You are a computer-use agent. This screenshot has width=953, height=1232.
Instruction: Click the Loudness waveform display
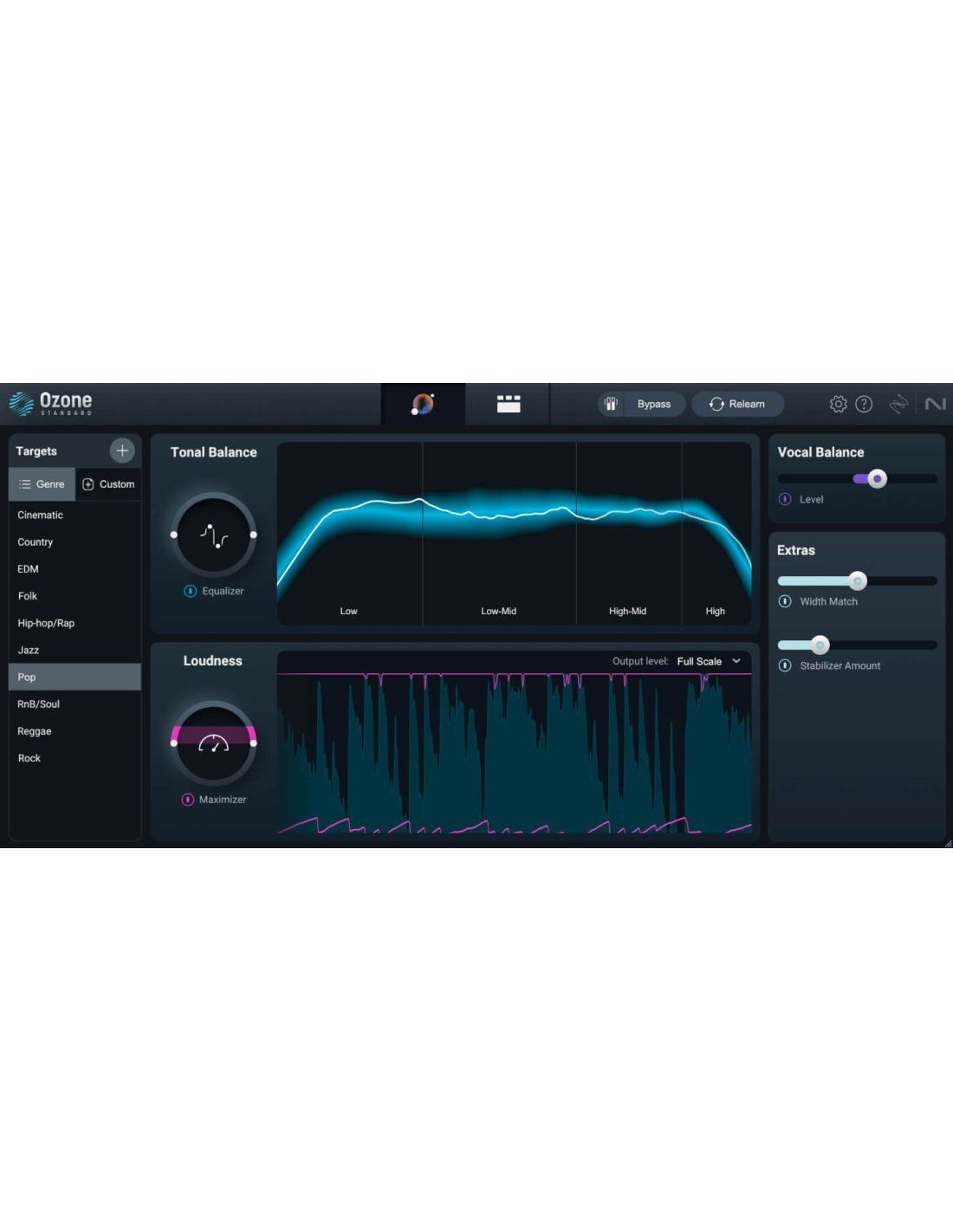click(514, 752)
